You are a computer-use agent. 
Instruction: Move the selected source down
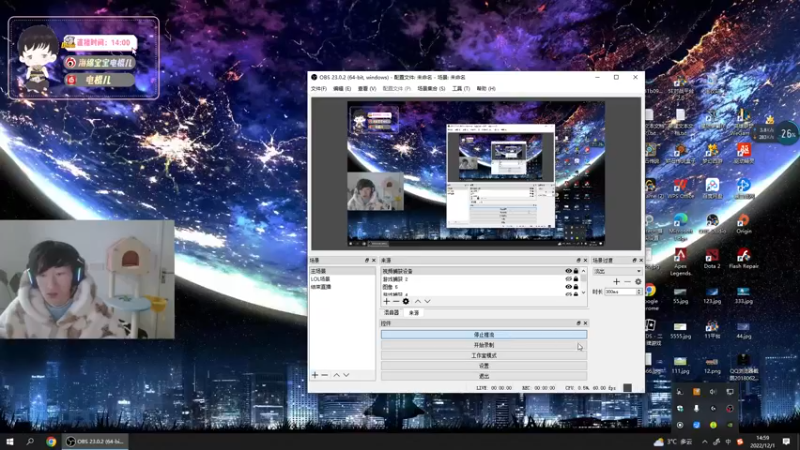(428, 302)
